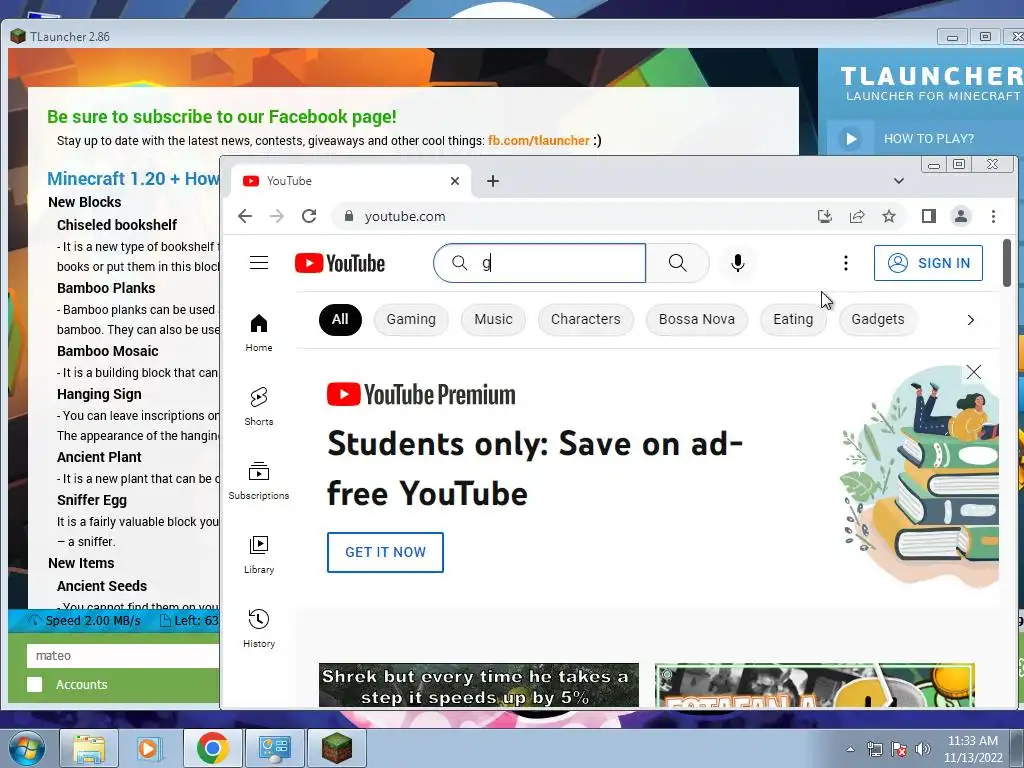Select the Bossa Nova filter chip

(x=697, y=319)
